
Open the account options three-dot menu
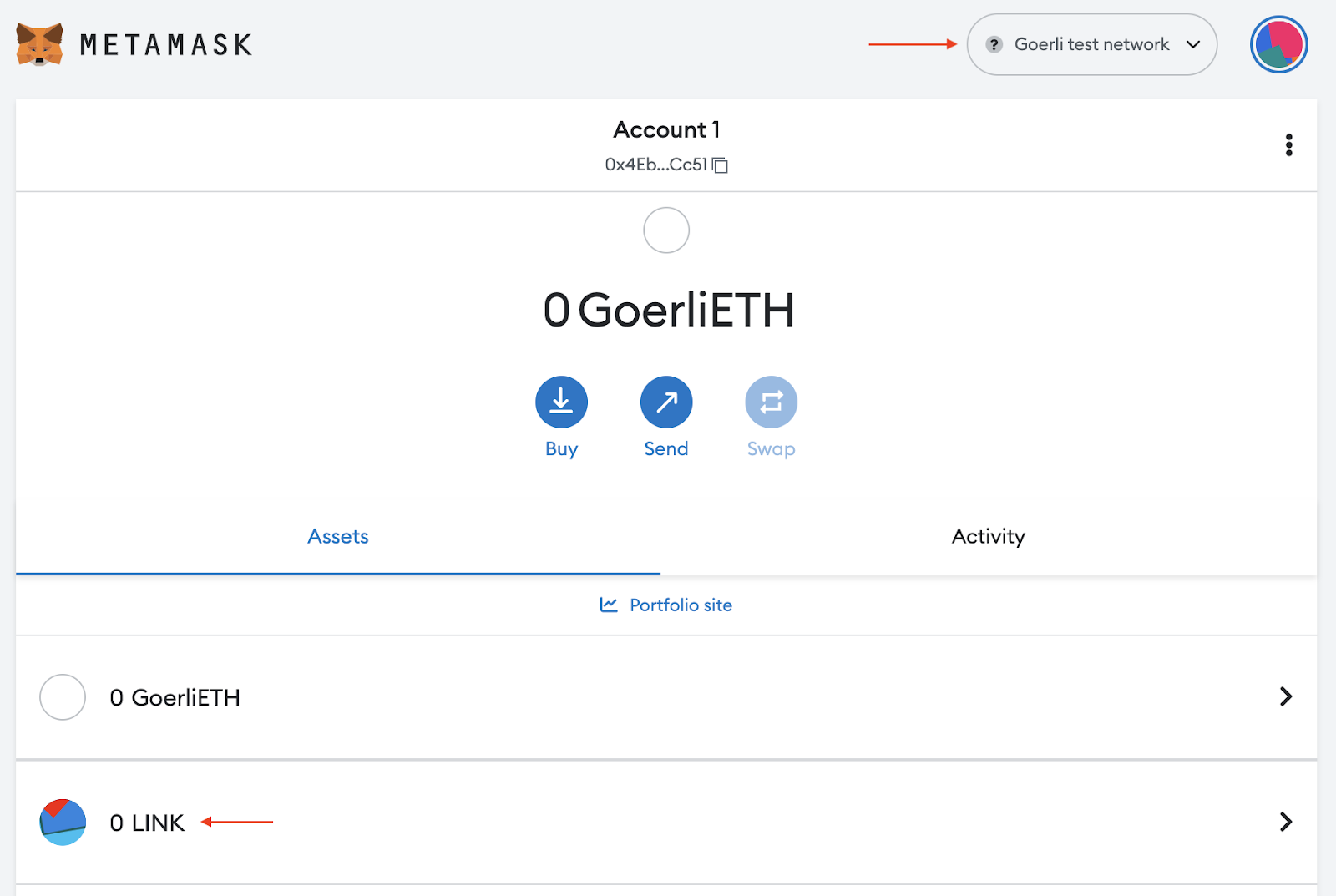pyautogui.click(x=1288, y=144)
